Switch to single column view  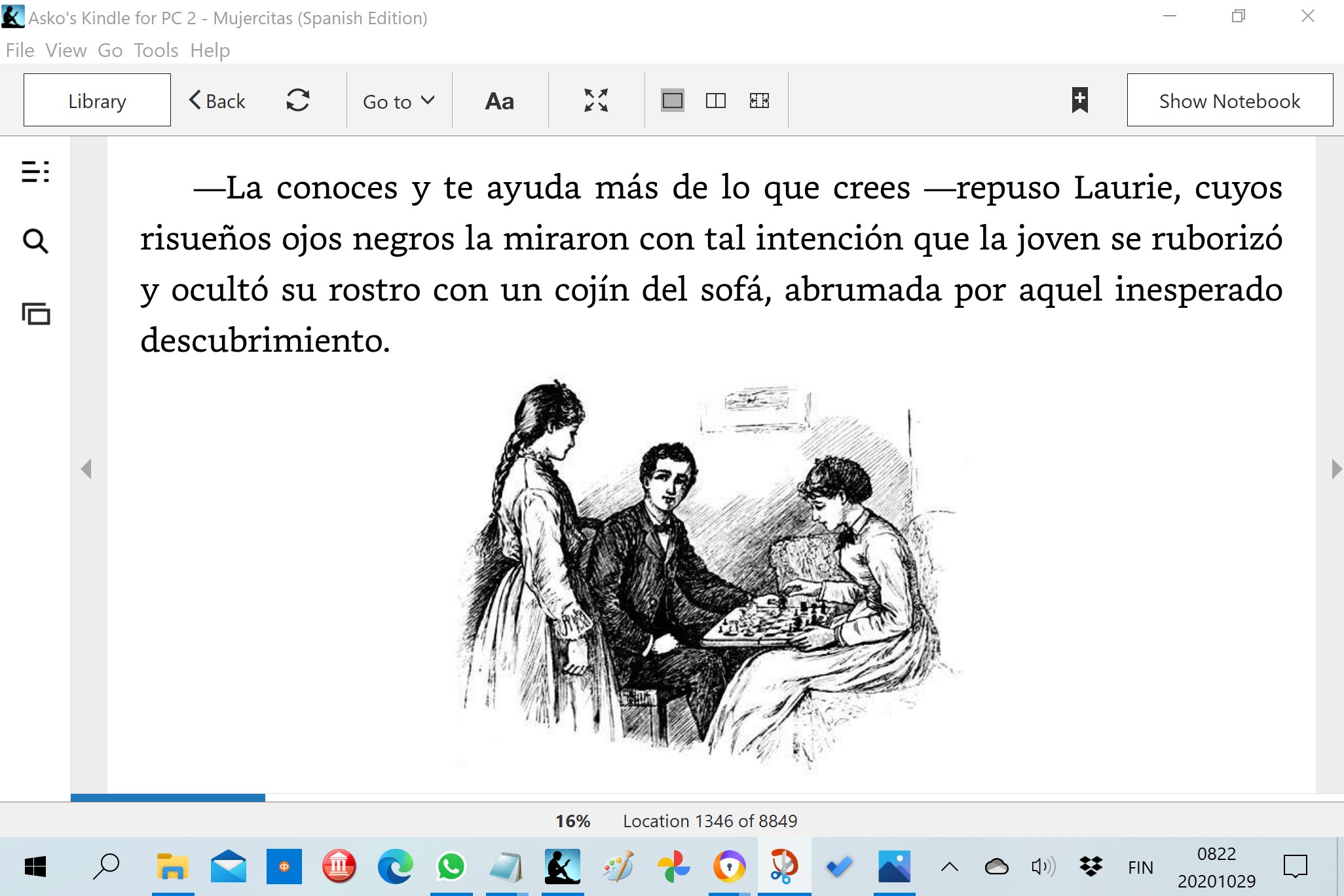click(x=673, y=101)
